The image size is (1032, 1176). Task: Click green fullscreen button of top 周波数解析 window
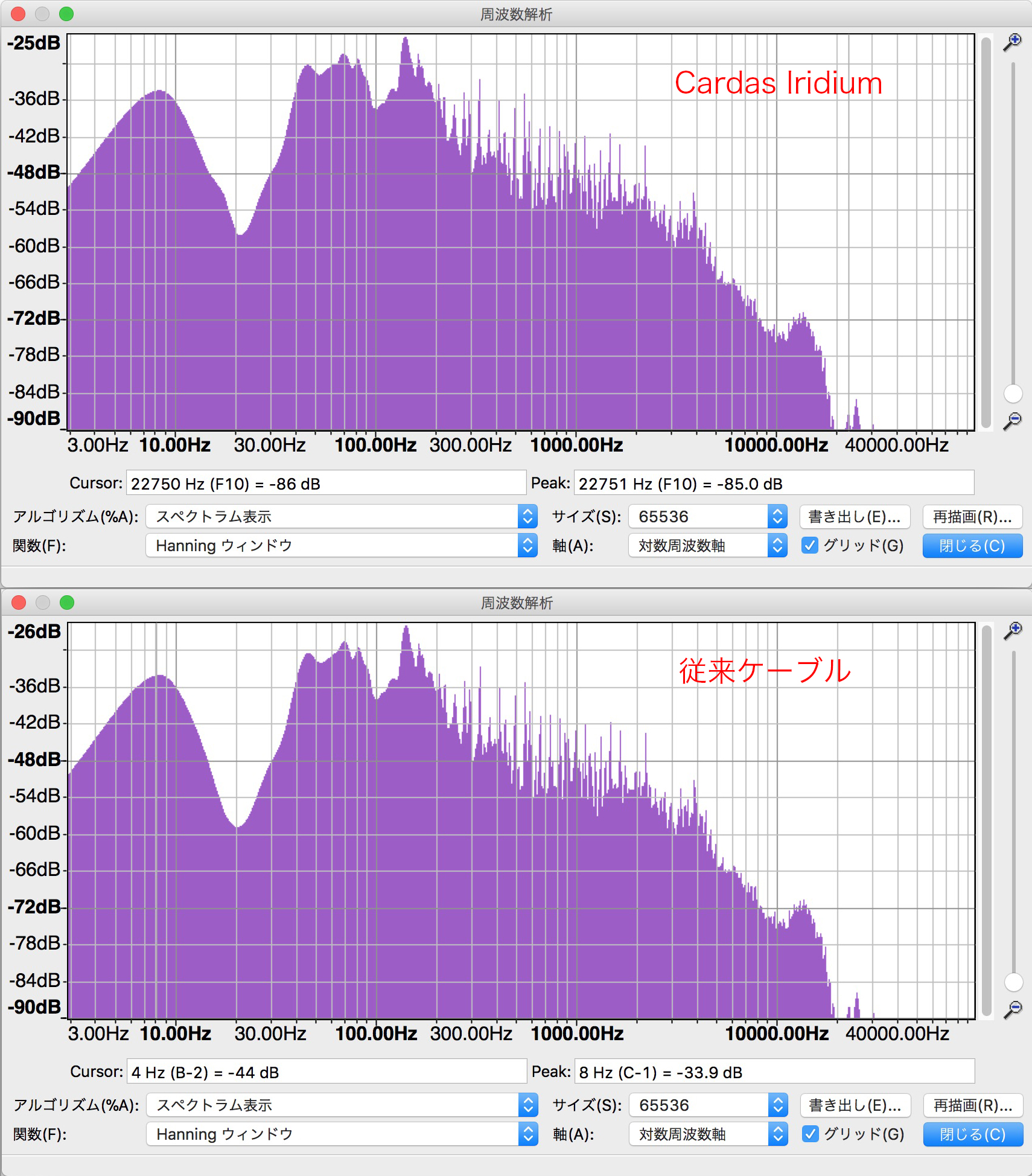(x=66, y=14)
